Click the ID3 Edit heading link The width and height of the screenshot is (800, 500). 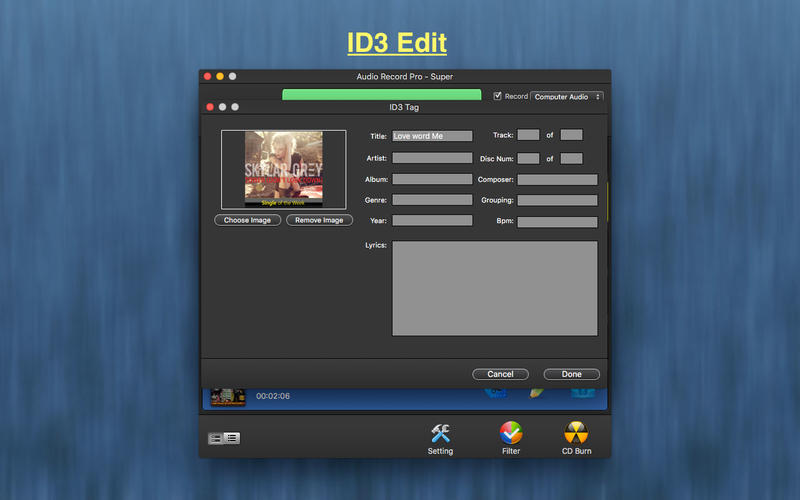tap(397, 42)
